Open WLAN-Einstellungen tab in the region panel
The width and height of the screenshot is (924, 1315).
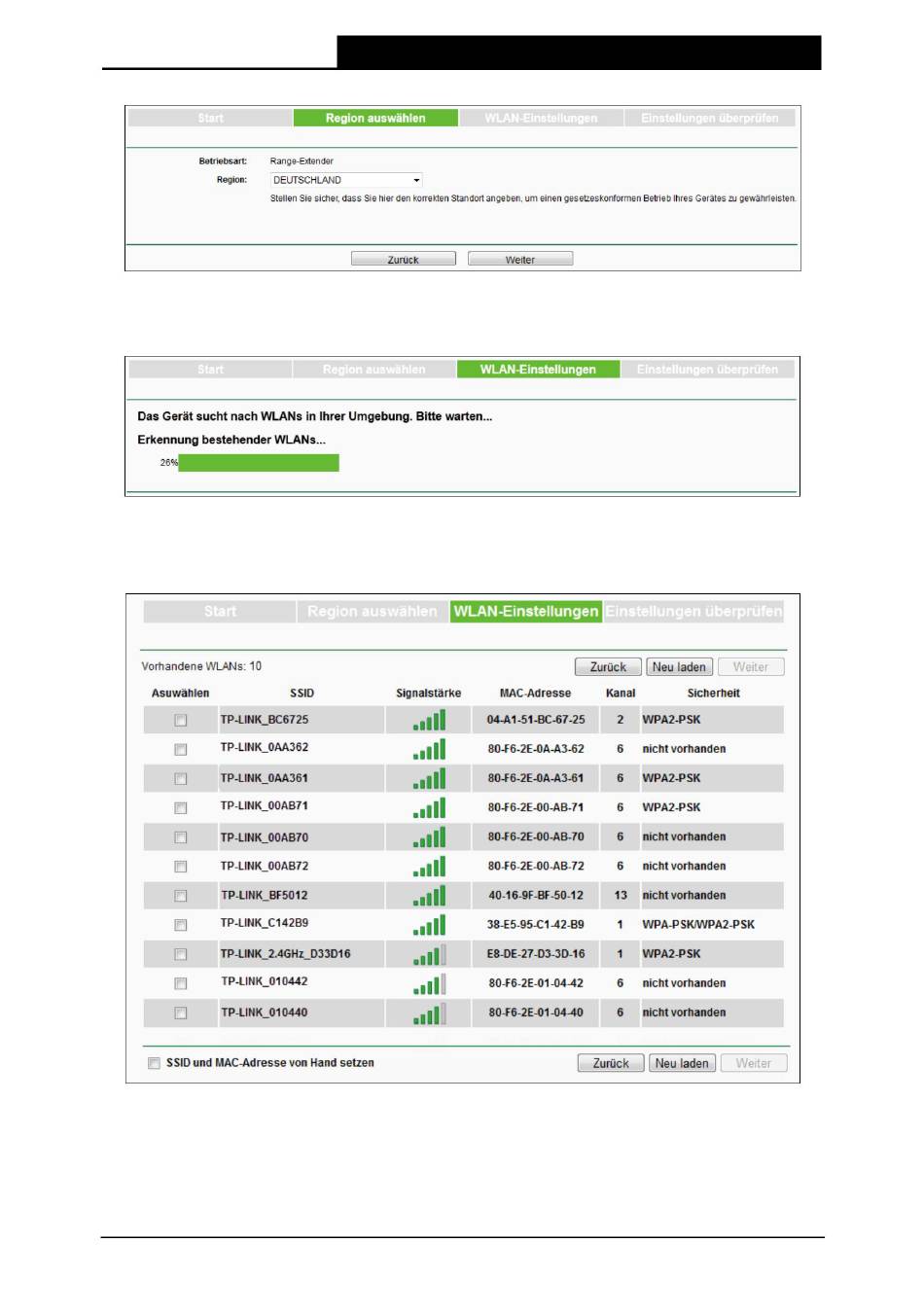[x=541, y=118]
